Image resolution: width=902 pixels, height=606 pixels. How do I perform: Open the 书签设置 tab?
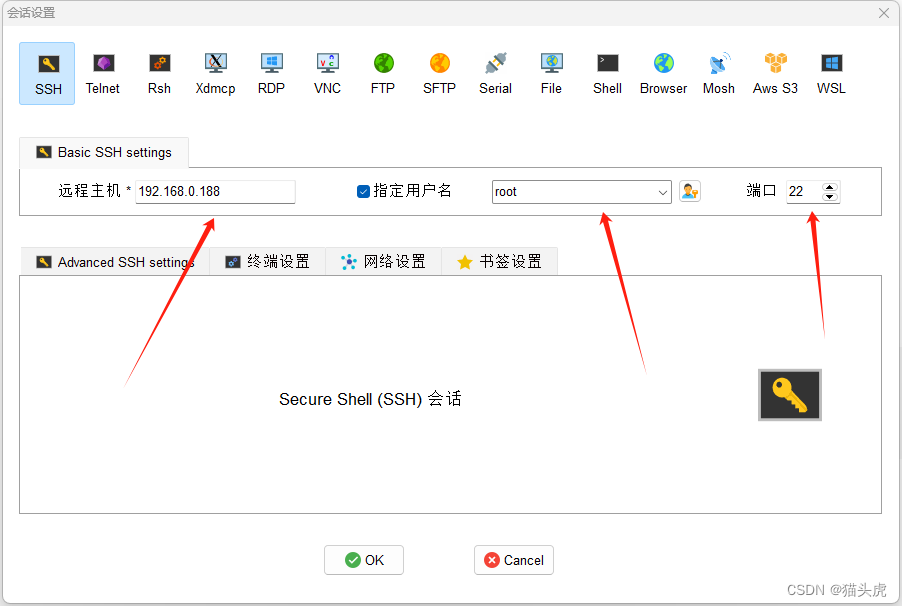[499, 262]
